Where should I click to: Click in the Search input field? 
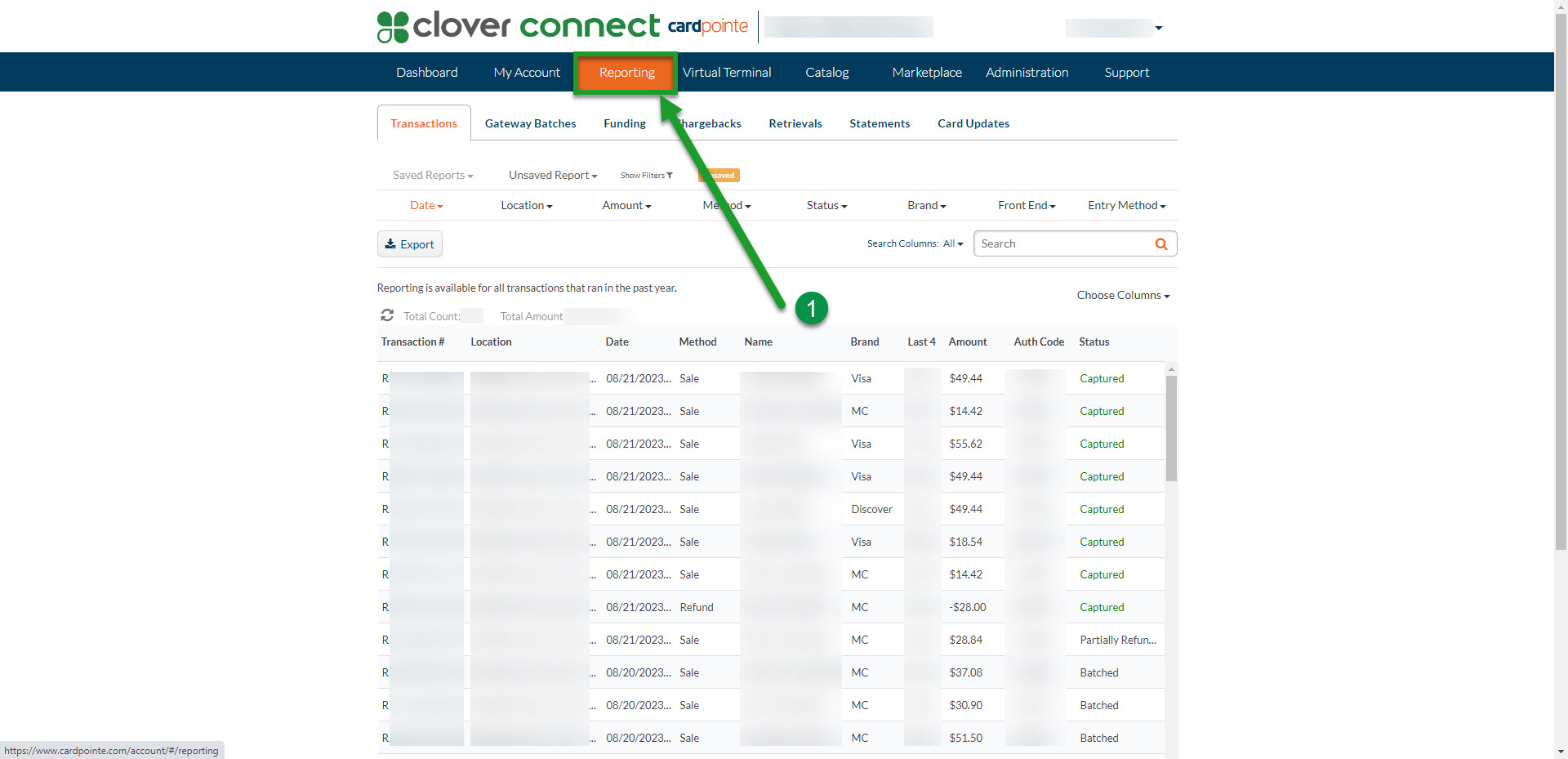pos(1062,244)
